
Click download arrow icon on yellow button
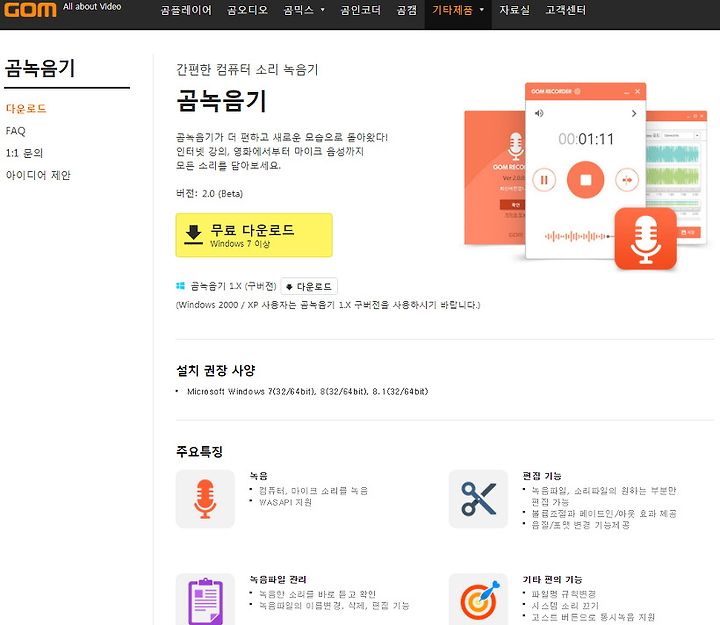pyautogui.click(x=193, y=235)
